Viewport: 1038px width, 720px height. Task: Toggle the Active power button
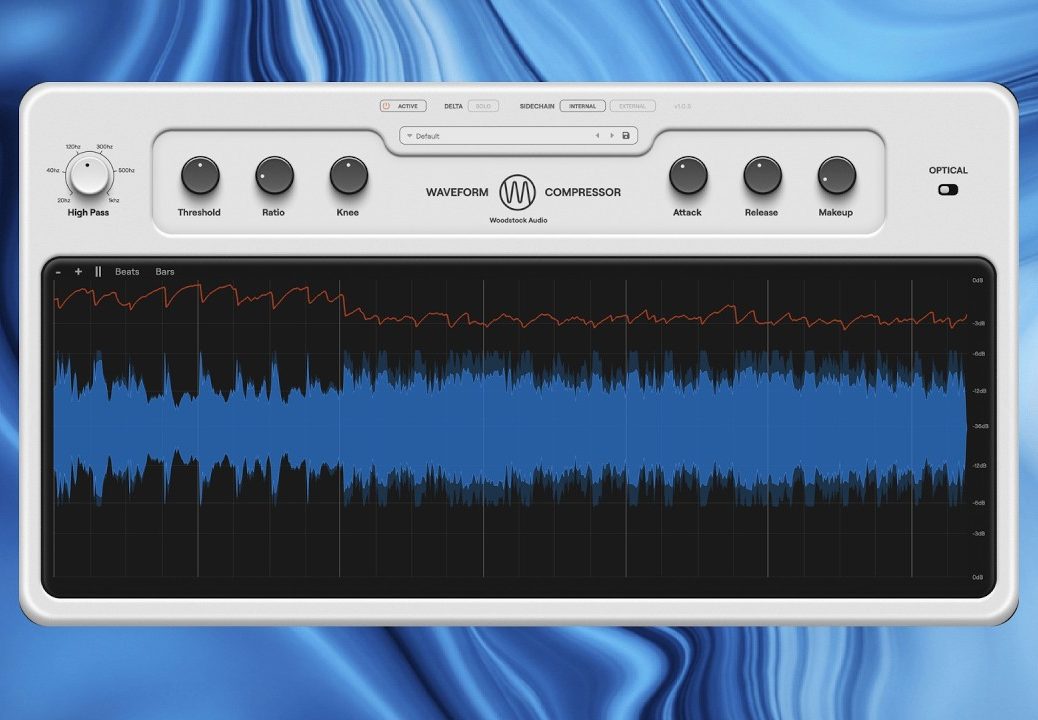(402, 106)
